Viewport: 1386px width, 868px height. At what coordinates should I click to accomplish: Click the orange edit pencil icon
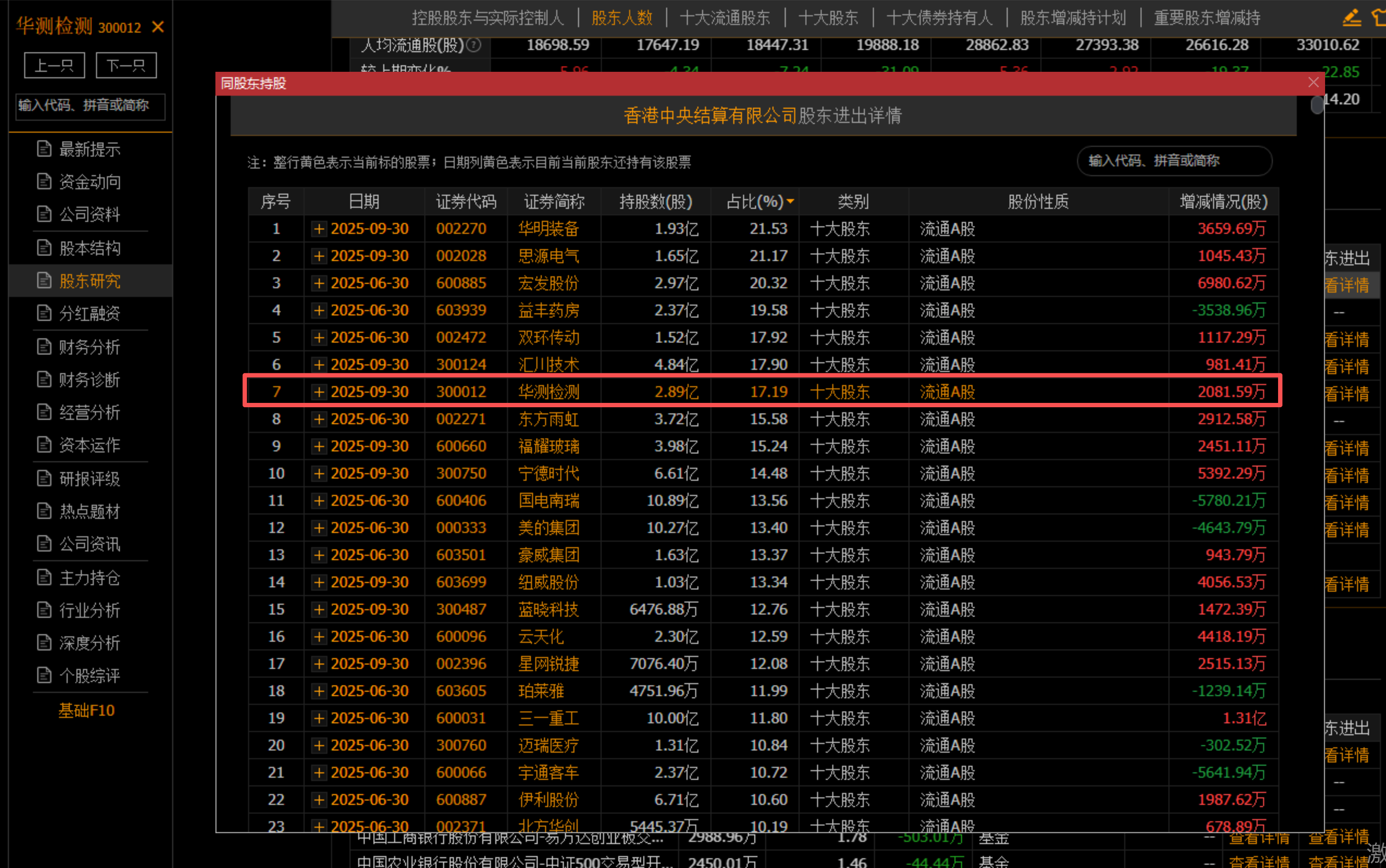1352,17
